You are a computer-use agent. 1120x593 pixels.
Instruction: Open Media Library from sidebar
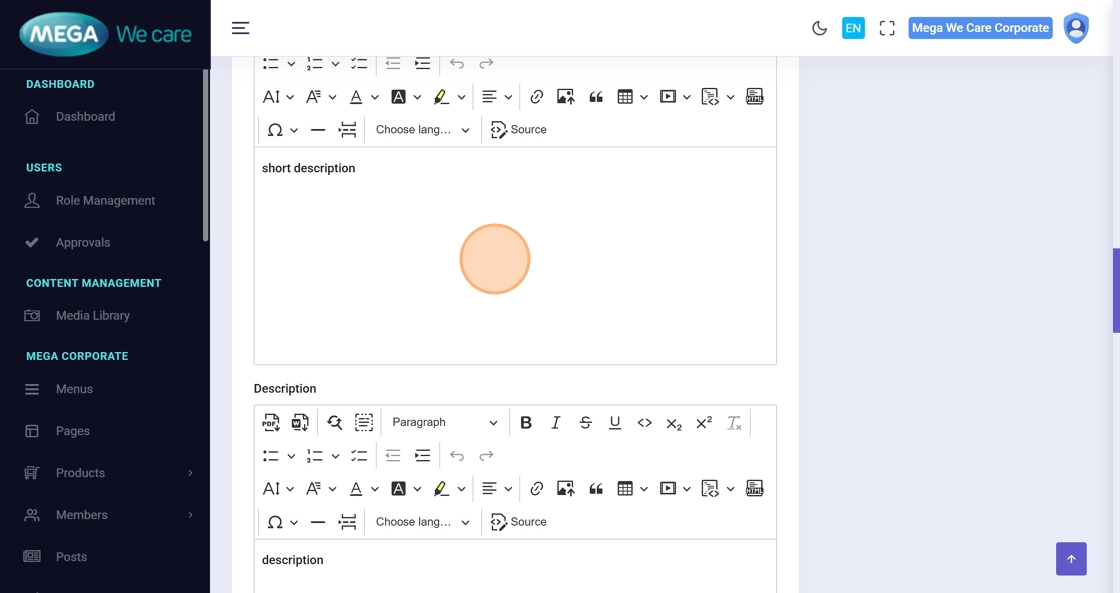coord(92,316)
